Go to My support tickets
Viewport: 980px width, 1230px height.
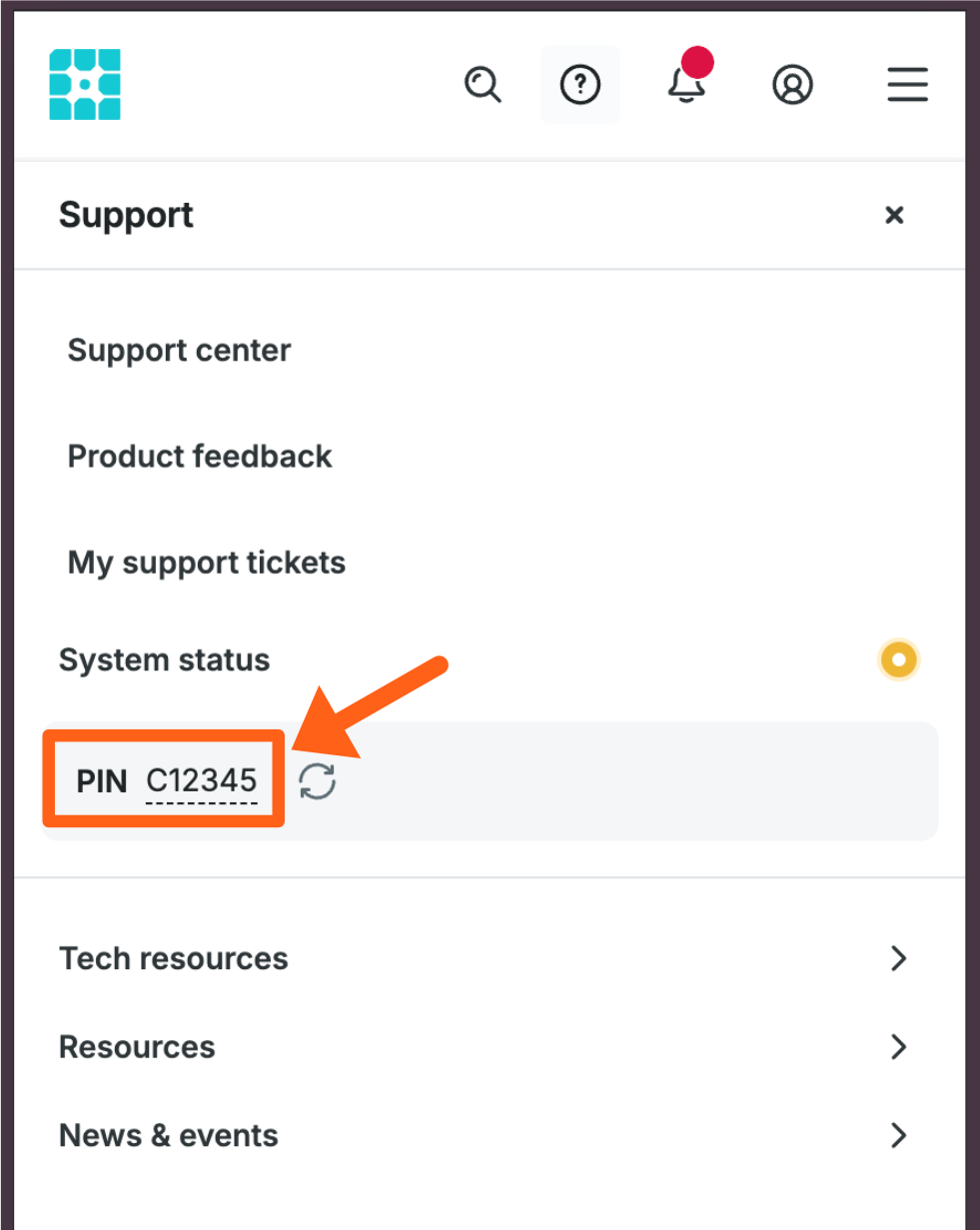(x=206, y=563)
